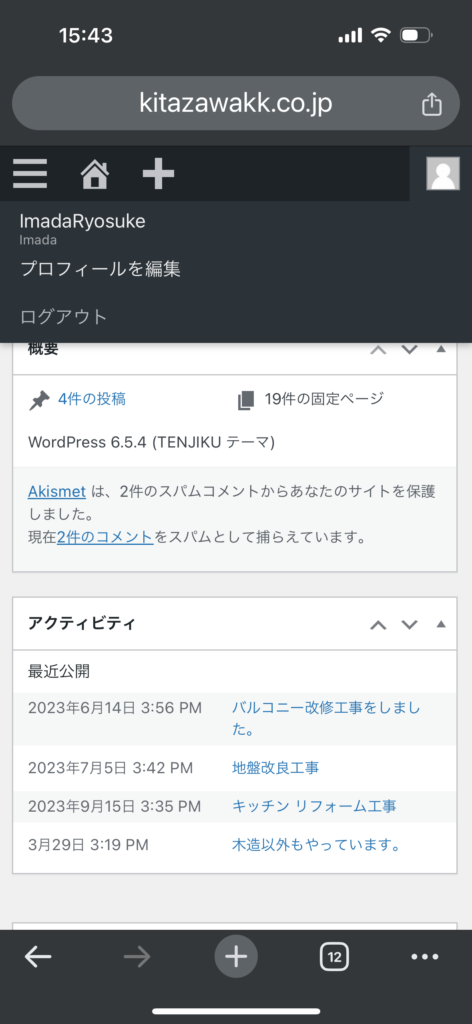Open the tab switcher showing 12 tabs
Screen dimensions: 472x1024
click(334, 957)
